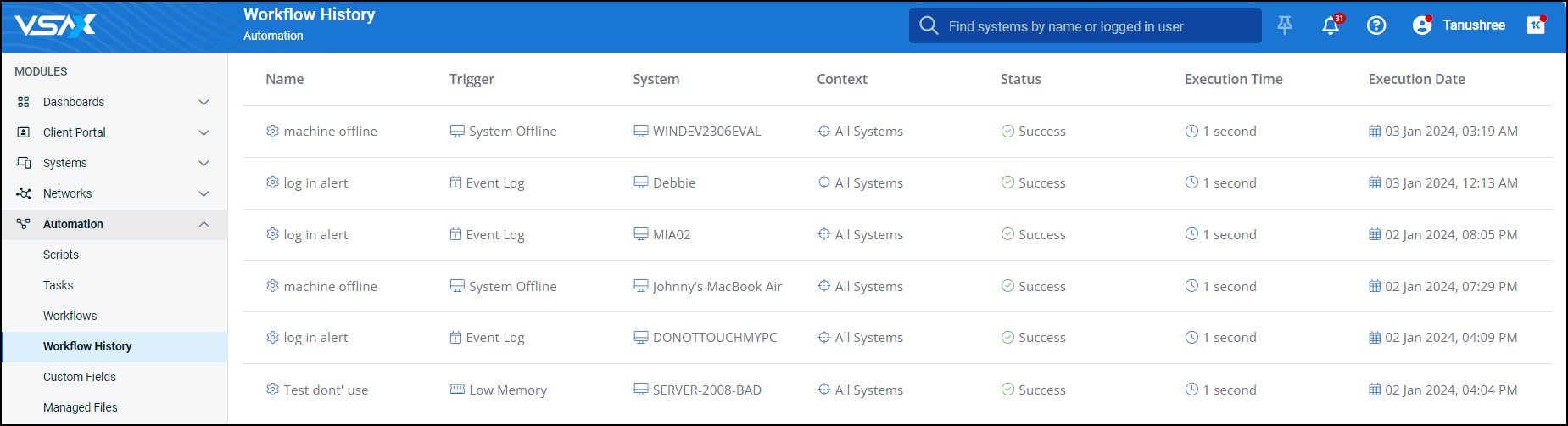Click the WINDEV2306EVAL system name
Viewport: 1568px width, 426px height.
[707, 131]
